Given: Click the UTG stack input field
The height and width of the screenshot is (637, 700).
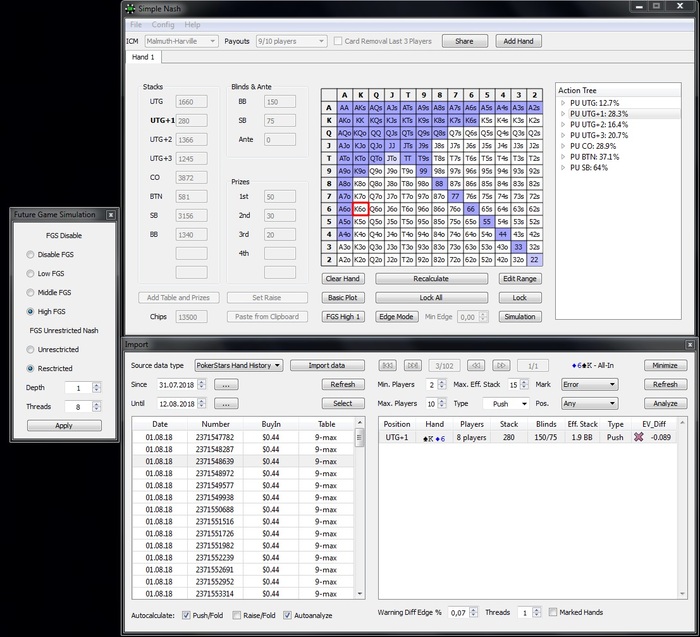Looking at the screenshot, I should pyautogui.click(x=192, y=102).
